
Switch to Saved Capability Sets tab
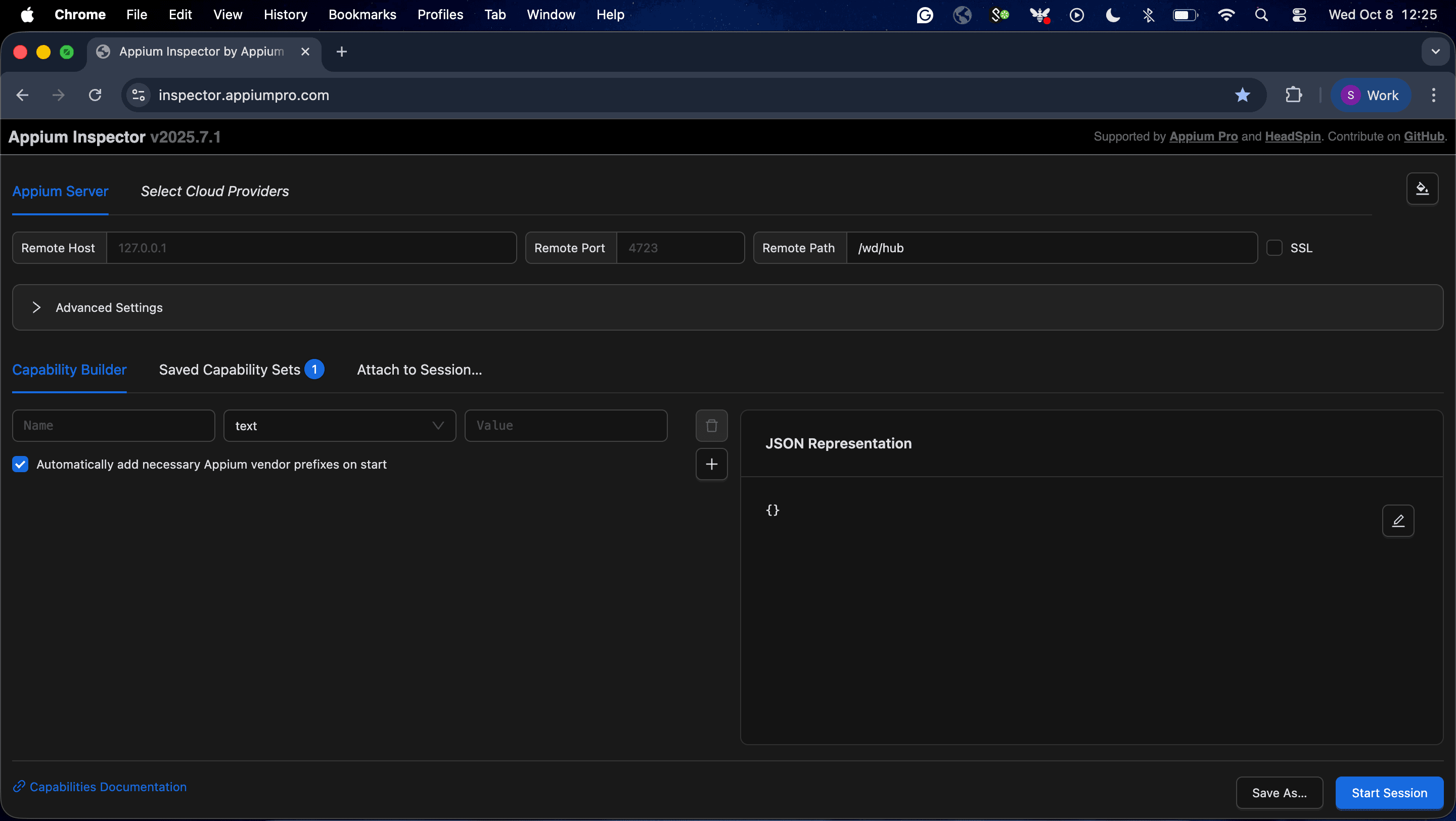coord(230,370)
